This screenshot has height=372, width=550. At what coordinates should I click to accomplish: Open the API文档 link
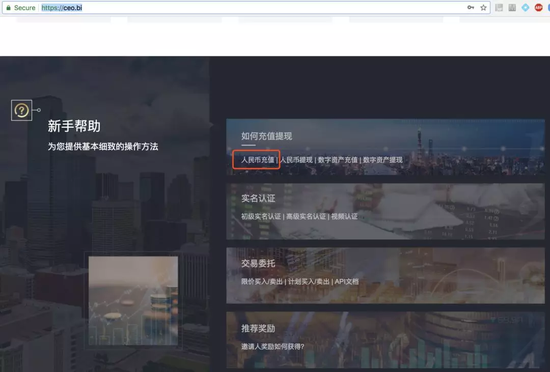coord(347,282)
